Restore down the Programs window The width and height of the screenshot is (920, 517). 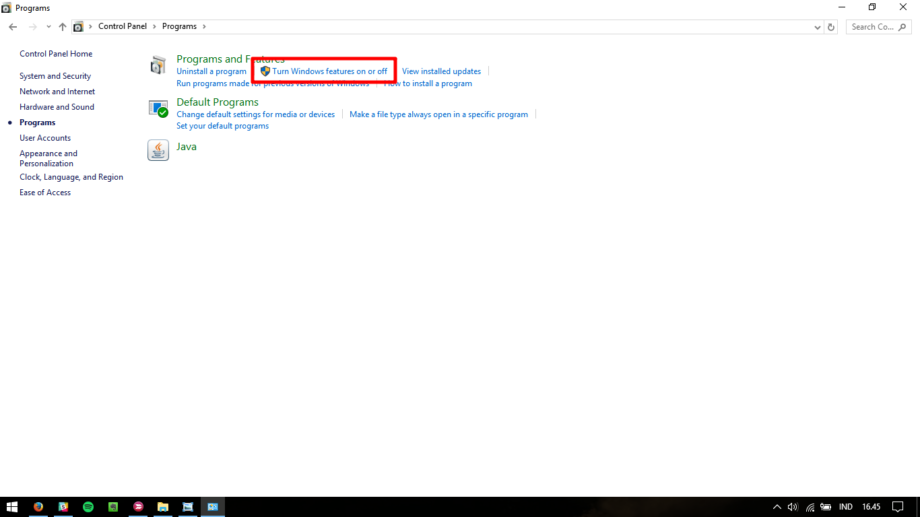click(x=872, y=8)
